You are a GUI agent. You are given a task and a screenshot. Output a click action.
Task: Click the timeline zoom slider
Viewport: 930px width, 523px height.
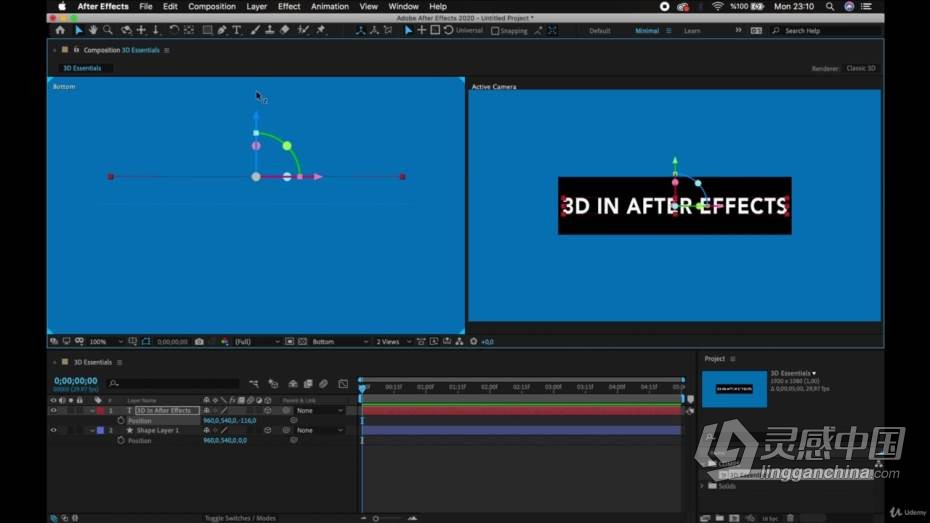point(388,518)
